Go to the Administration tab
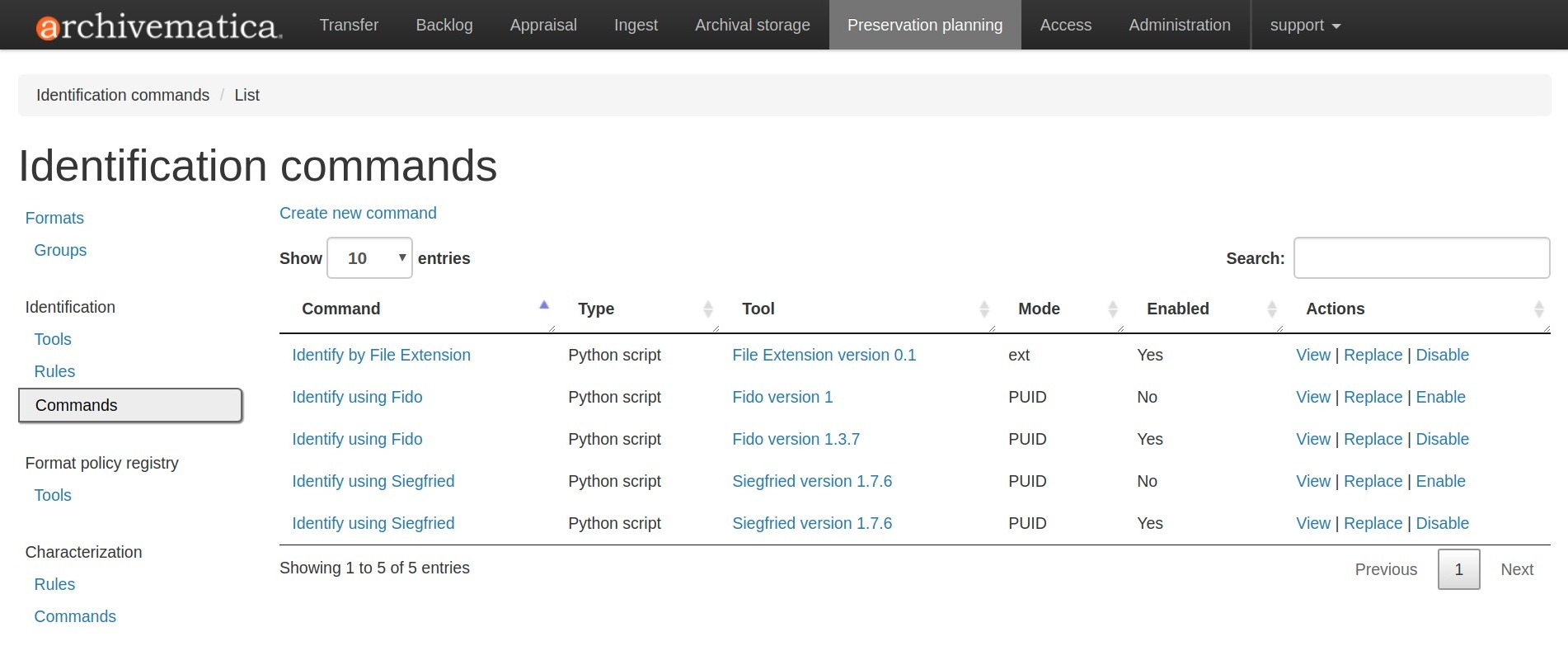The width and height of the screenshot is (1568, 646). coord(1179,26)
